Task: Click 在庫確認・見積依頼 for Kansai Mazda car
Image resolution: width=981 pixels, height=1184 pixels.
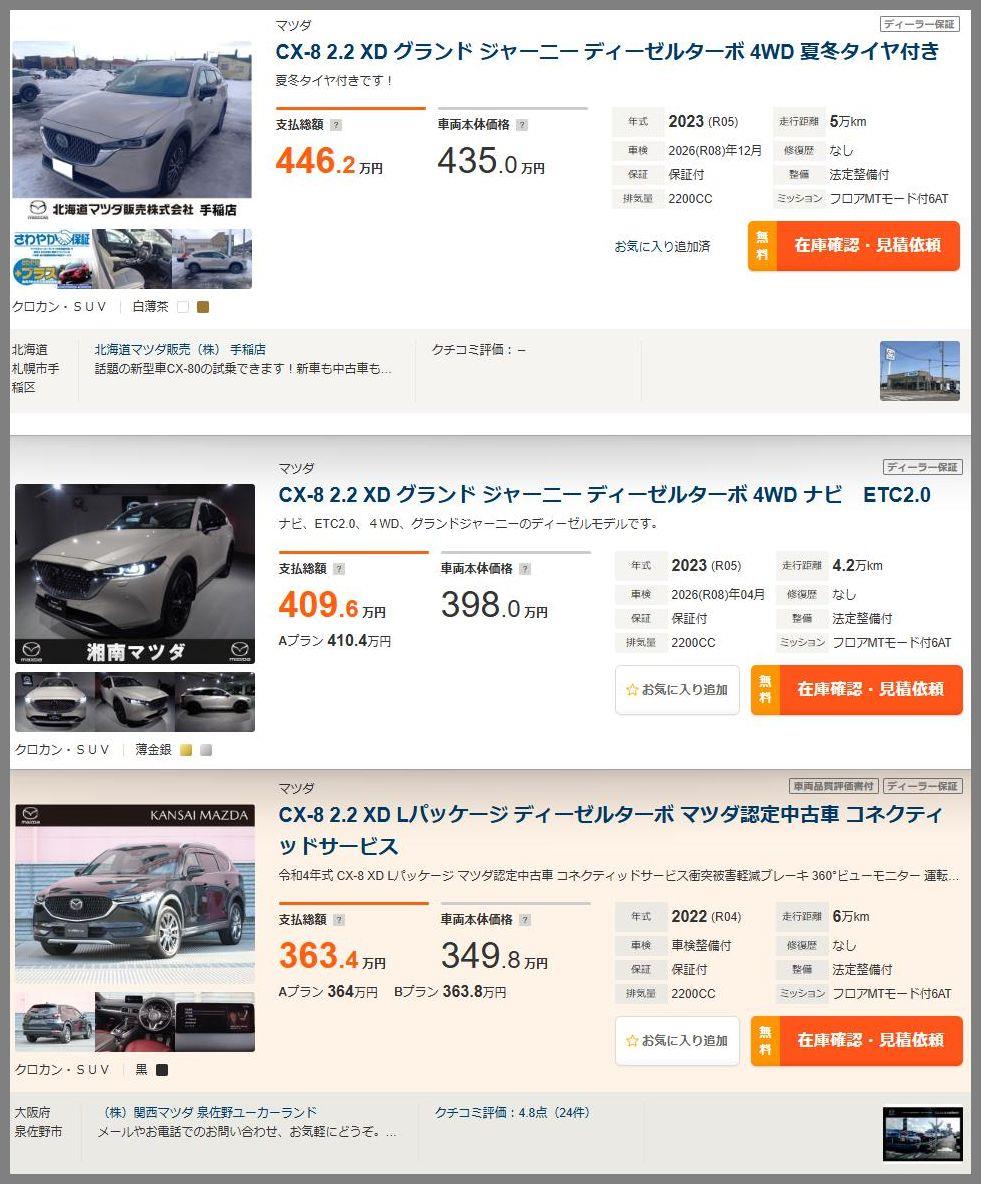Action: pos(857,1041)
